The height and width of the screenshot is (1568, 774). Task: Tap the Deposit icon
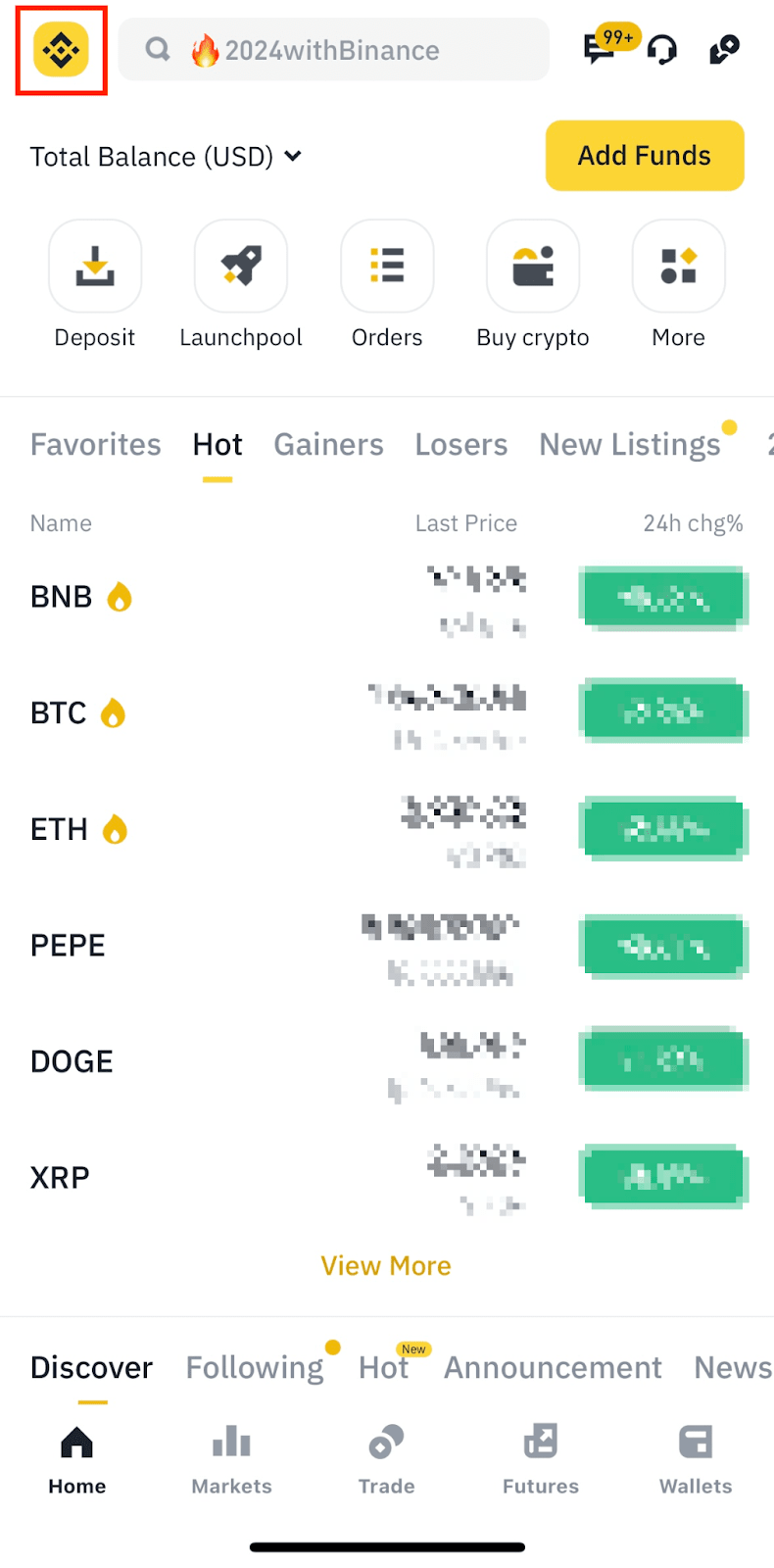[95, 267]
